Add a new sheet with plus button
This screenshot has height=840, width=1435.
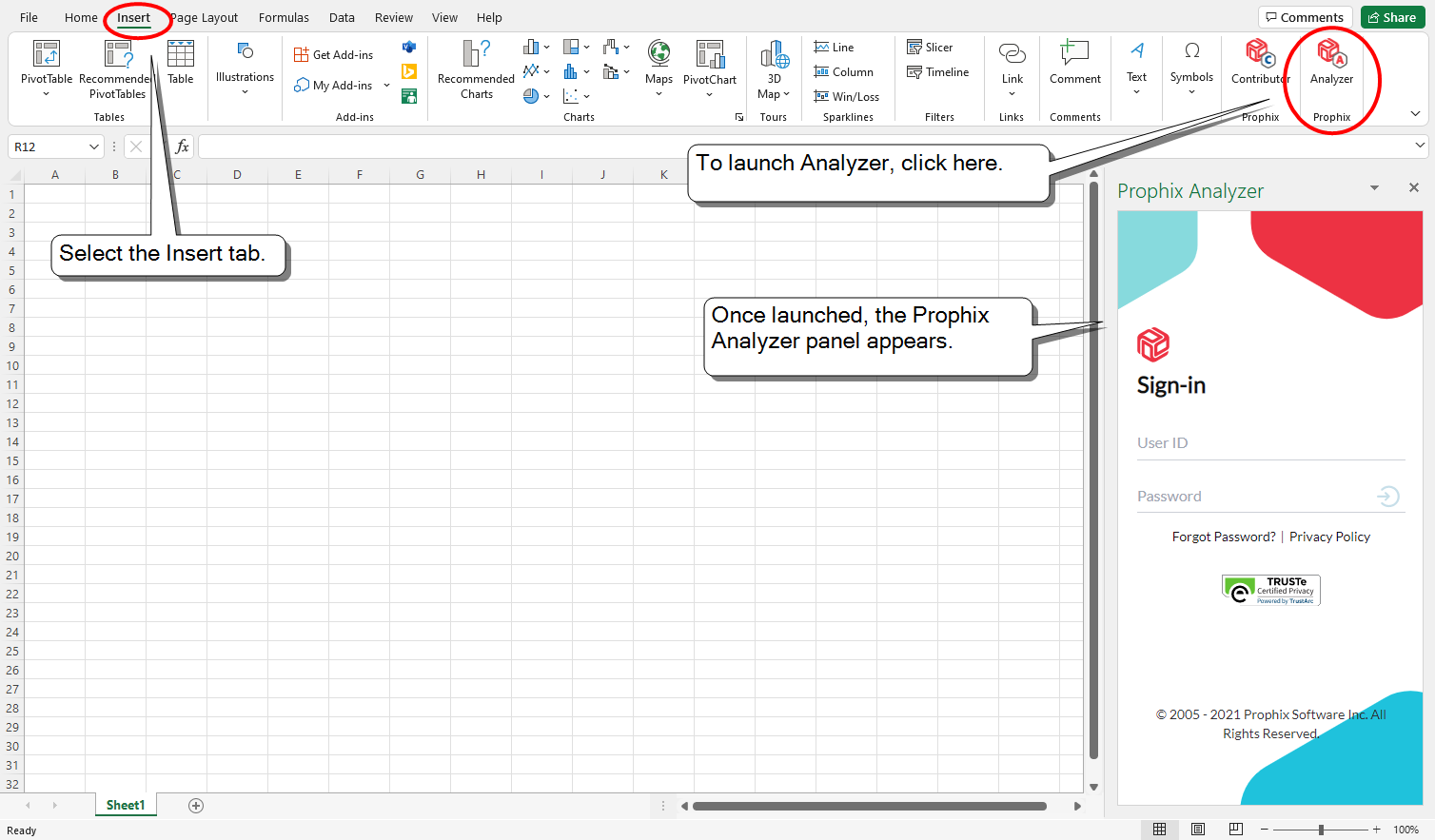point(196,806)
